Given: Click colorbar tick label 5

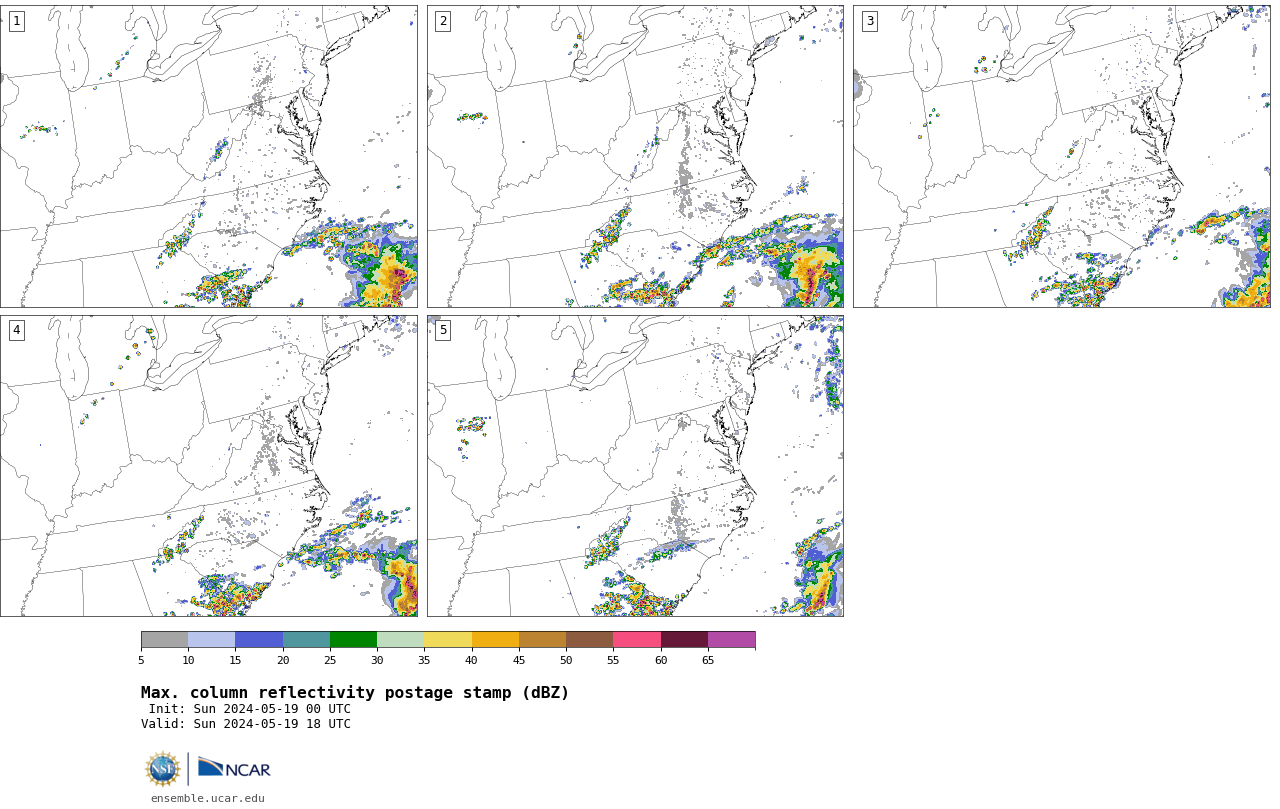Looking at the screenshot, I should pos(141,660).
